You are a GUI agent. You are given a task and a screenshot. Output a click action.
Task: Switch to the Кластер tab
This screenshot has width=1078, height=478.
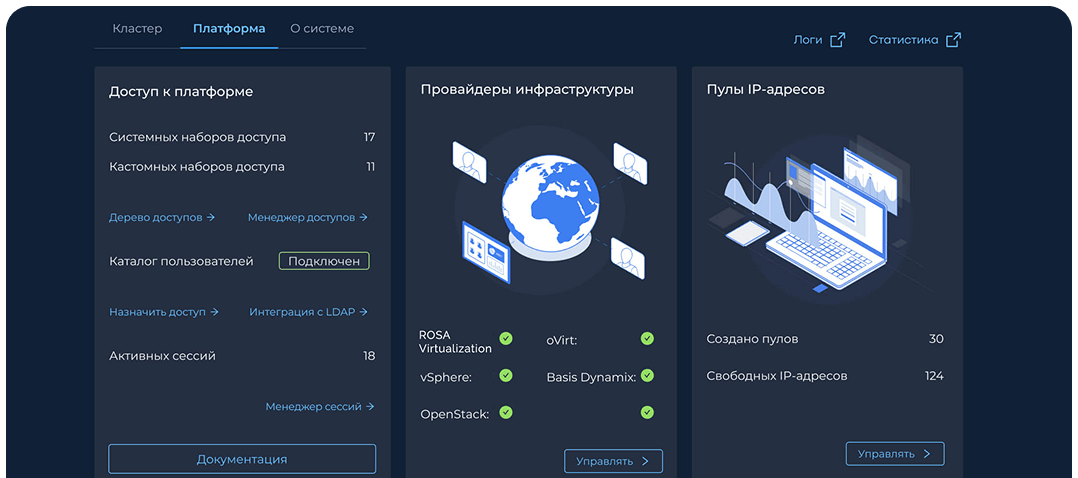point(137,29)
